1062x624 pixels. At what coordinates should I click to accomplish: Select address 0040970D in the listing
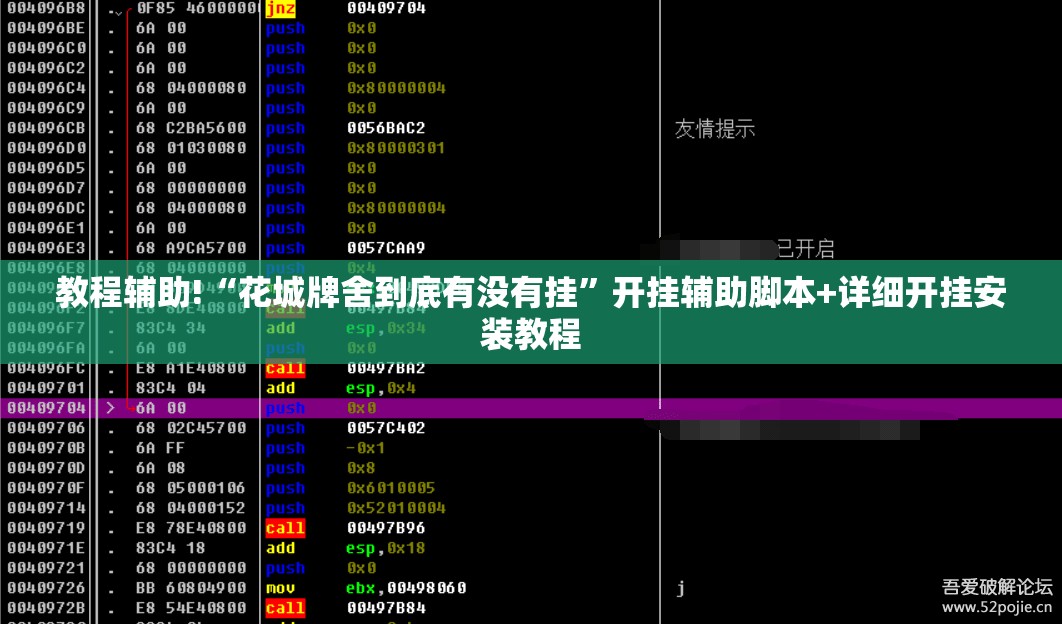47,468
